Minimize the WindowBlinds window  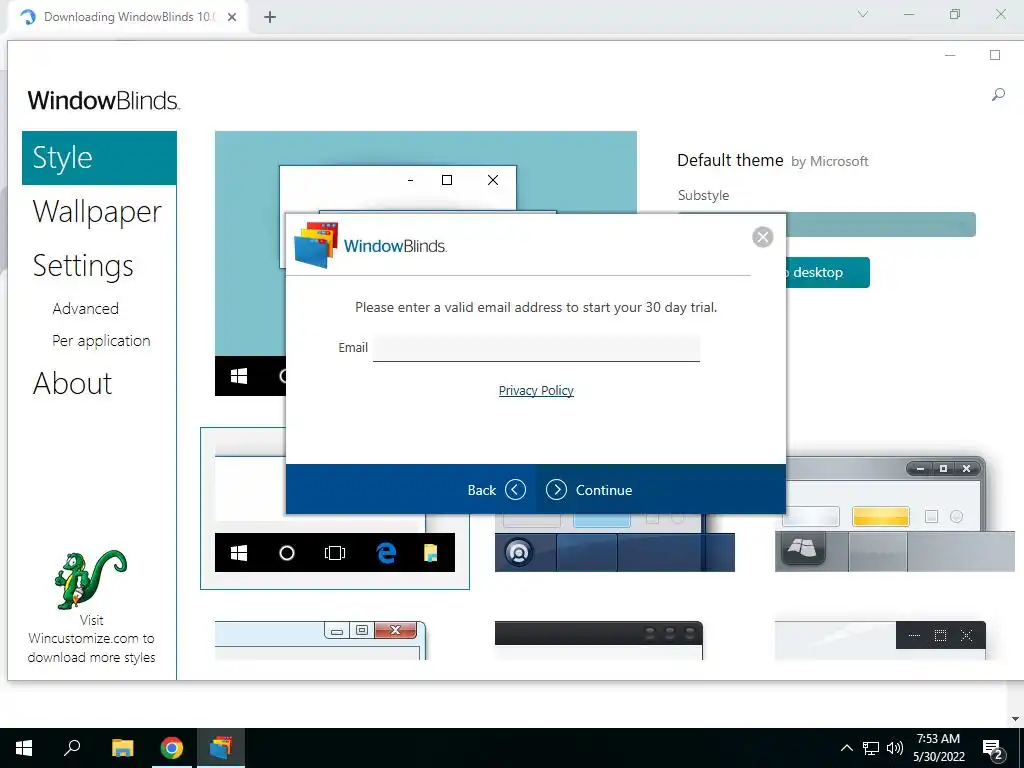click(950, 56)
